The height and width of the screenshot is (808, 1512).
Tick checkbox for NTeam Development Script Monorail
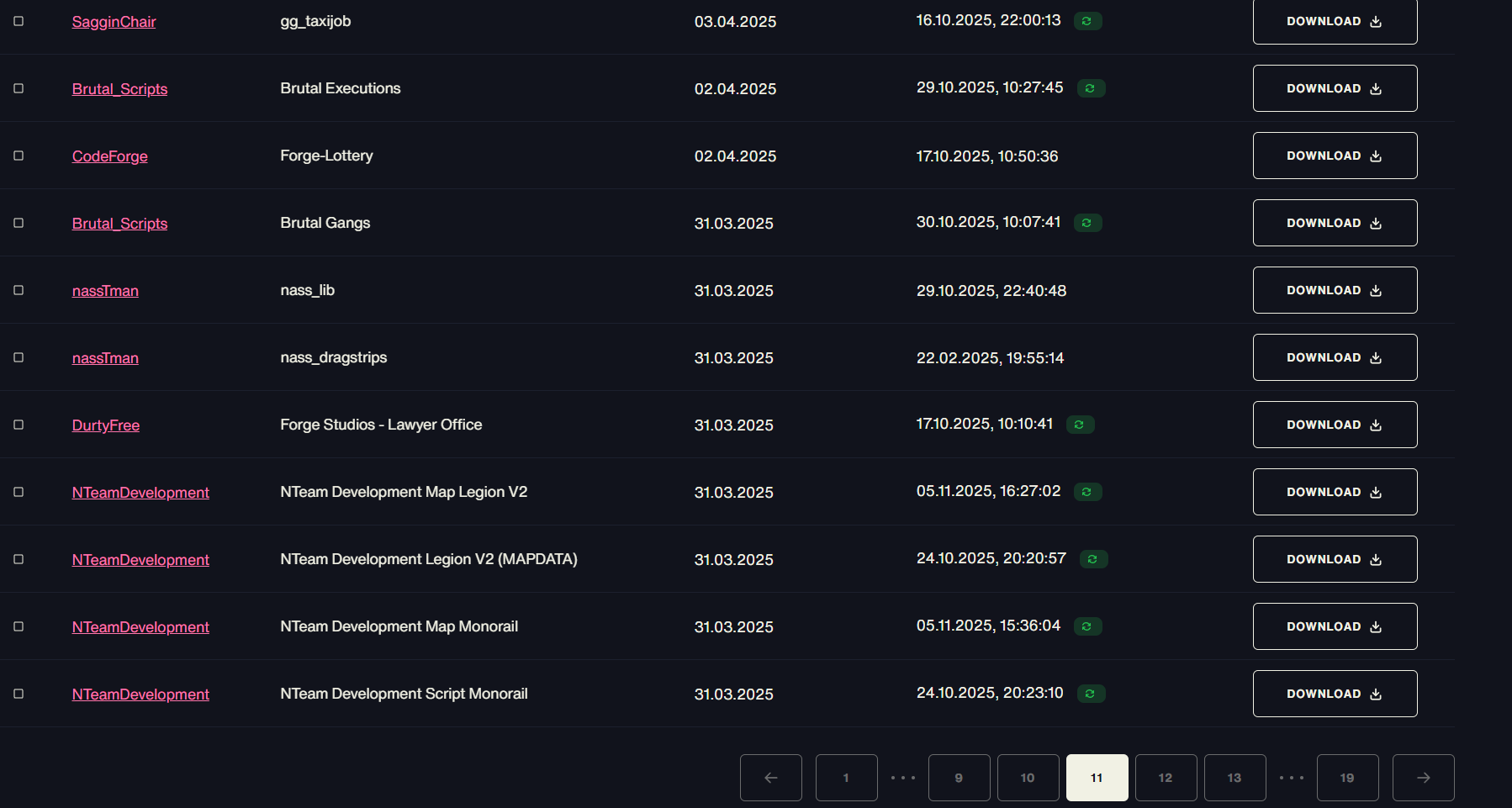pos(19,694)
